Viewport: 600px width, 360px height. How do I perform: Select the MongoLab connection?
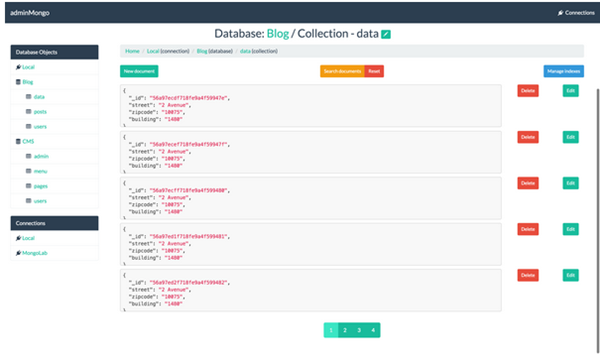(34, 253)
